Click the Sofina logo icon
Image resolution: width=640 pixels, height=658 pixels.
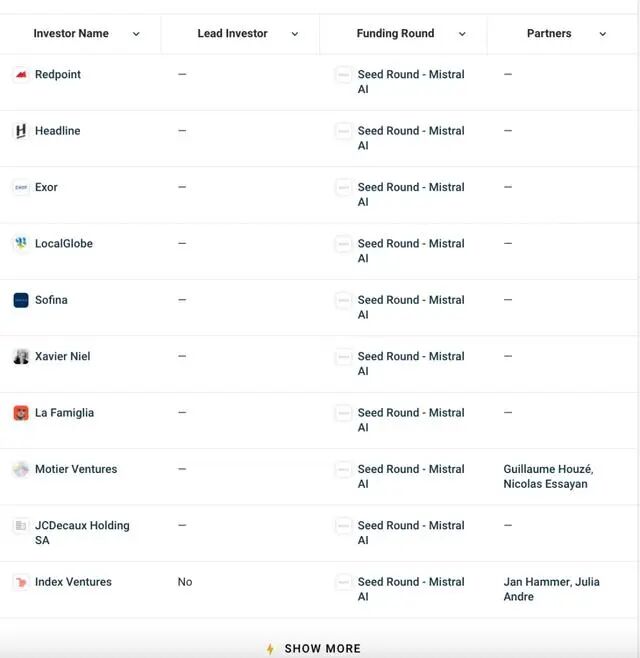(x=21, y=300)
